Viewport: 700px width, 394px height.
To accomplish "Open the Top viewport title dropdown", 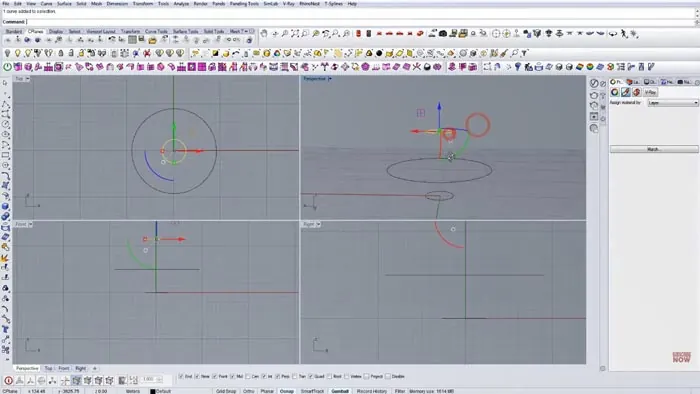I will click(28, 79).
